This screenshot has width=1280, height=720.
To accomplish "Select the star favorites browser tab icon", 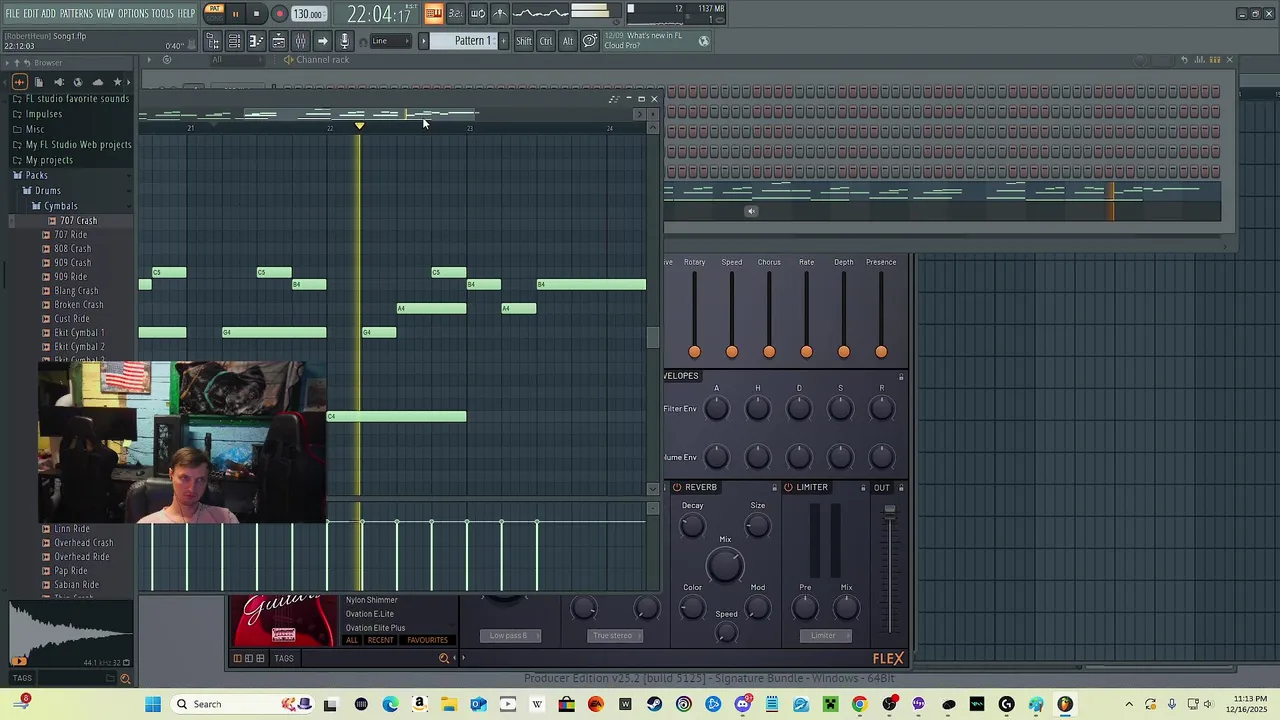I will (117, 82).
